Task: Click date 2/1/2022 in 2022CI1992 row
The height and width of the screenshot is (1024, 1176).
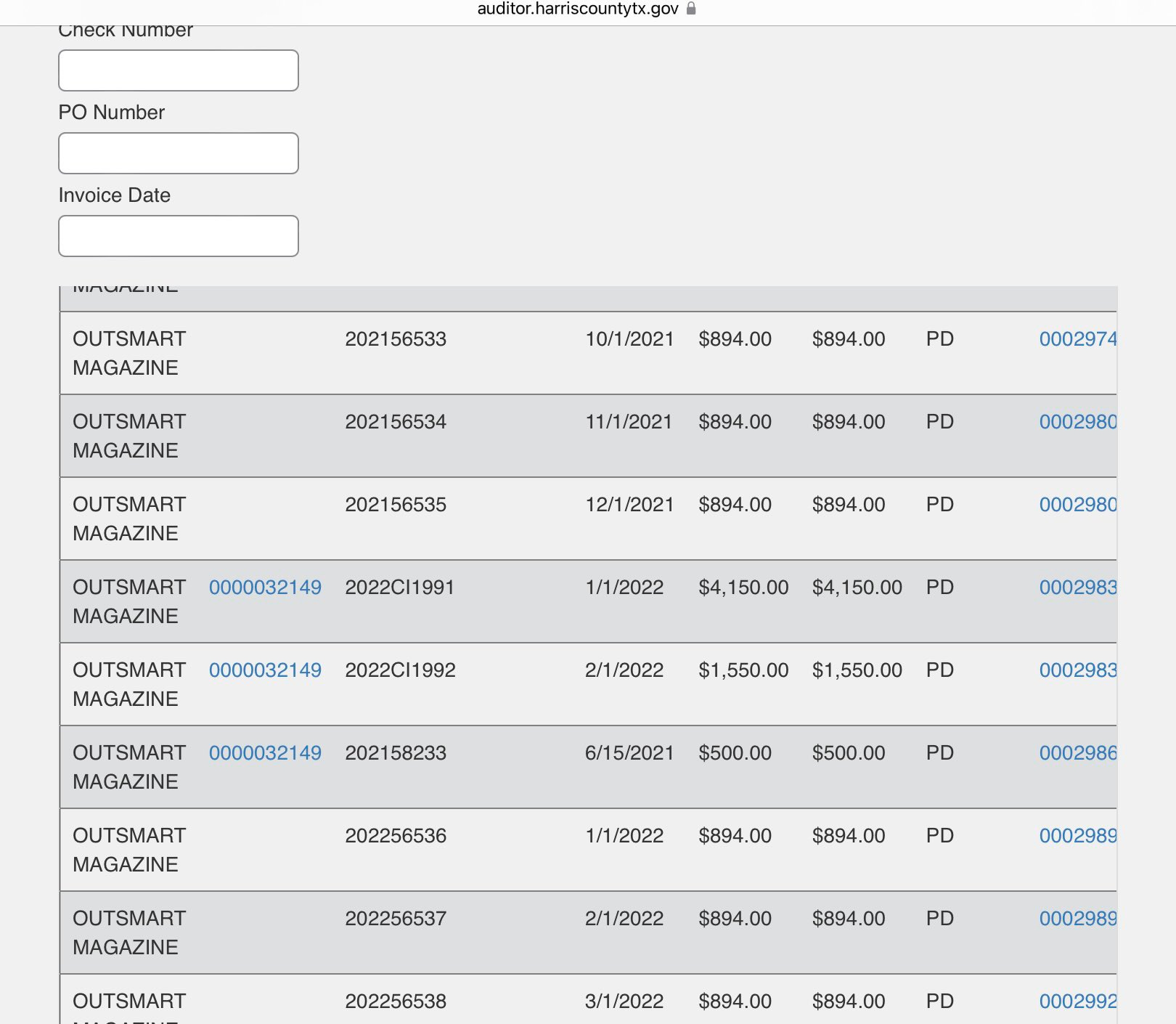Action: [x=624, y=670]
